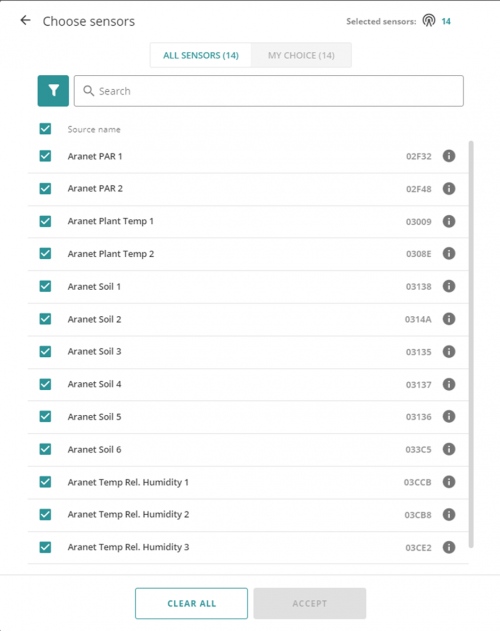
Task: Click the sensor list vertical scrollbar
Action: [471, 344]
